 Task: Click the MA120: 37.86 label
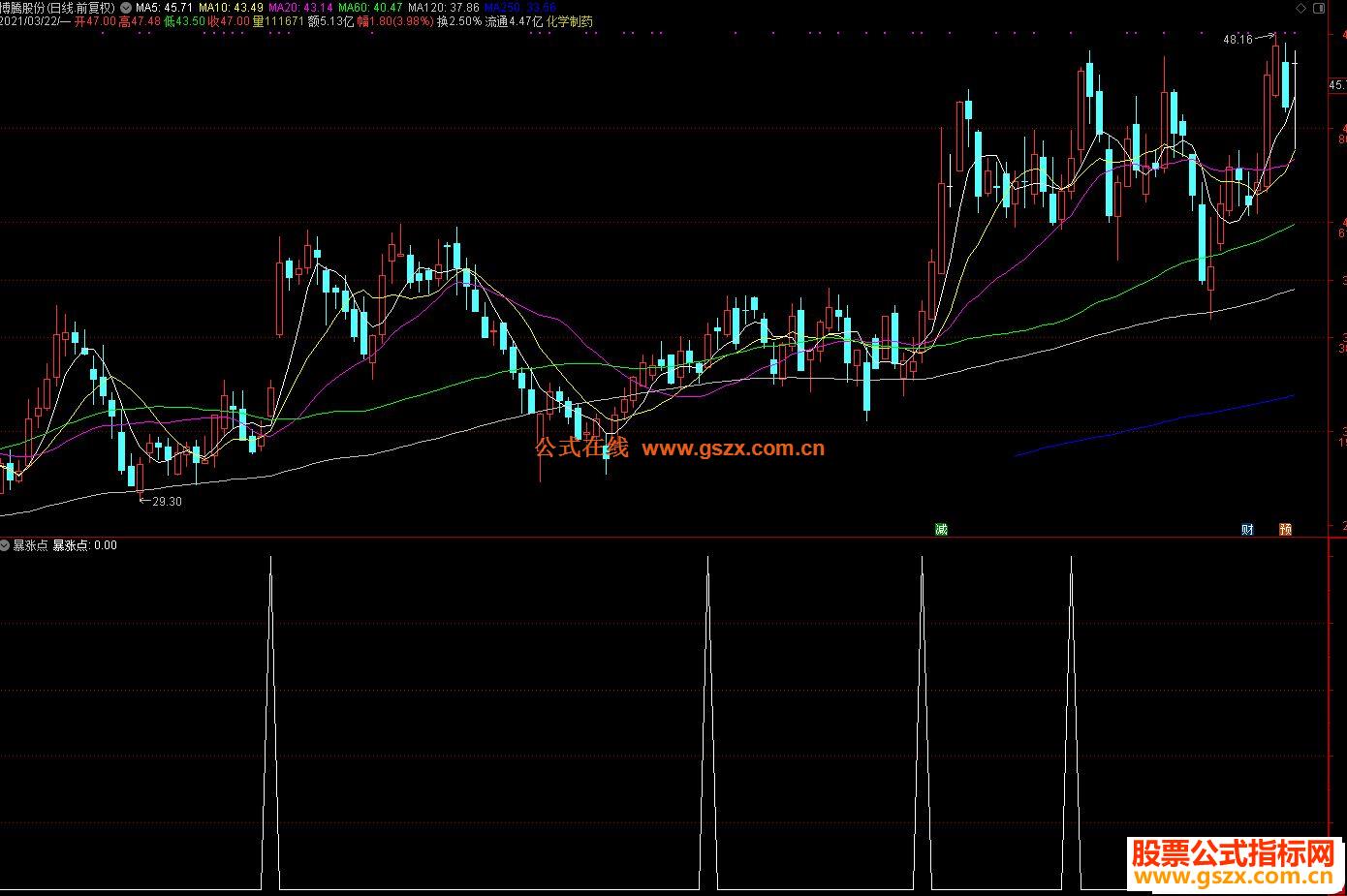[x=443, y=8]
